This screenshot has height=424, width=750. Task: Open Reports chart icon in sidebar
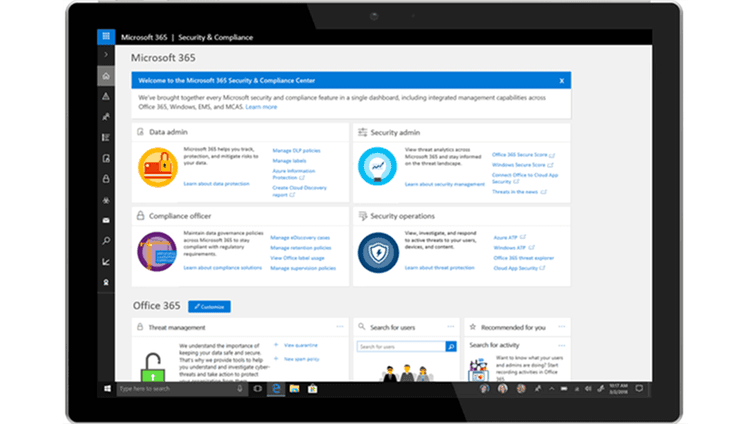pyautogui.click(x=106, y=262)
